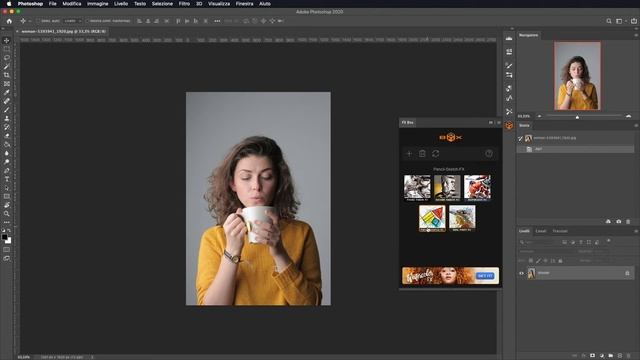The height and width of the screenshot is (360, 640).
Task: Toggle Auto-Select checkbox in options bar
Action: [39, 21]
